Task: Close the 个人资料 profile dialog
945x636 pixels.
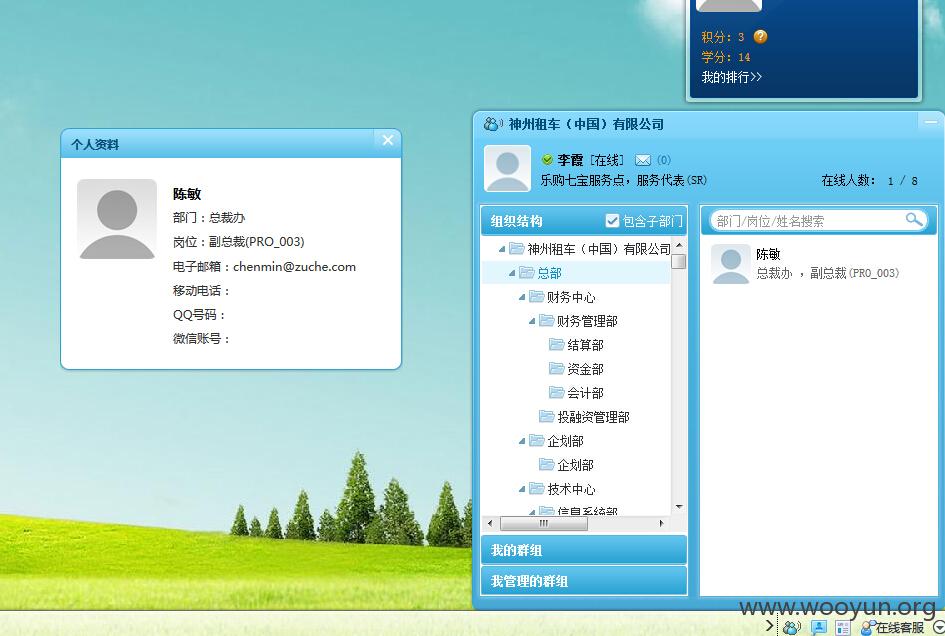Action: tap(388, 140)
